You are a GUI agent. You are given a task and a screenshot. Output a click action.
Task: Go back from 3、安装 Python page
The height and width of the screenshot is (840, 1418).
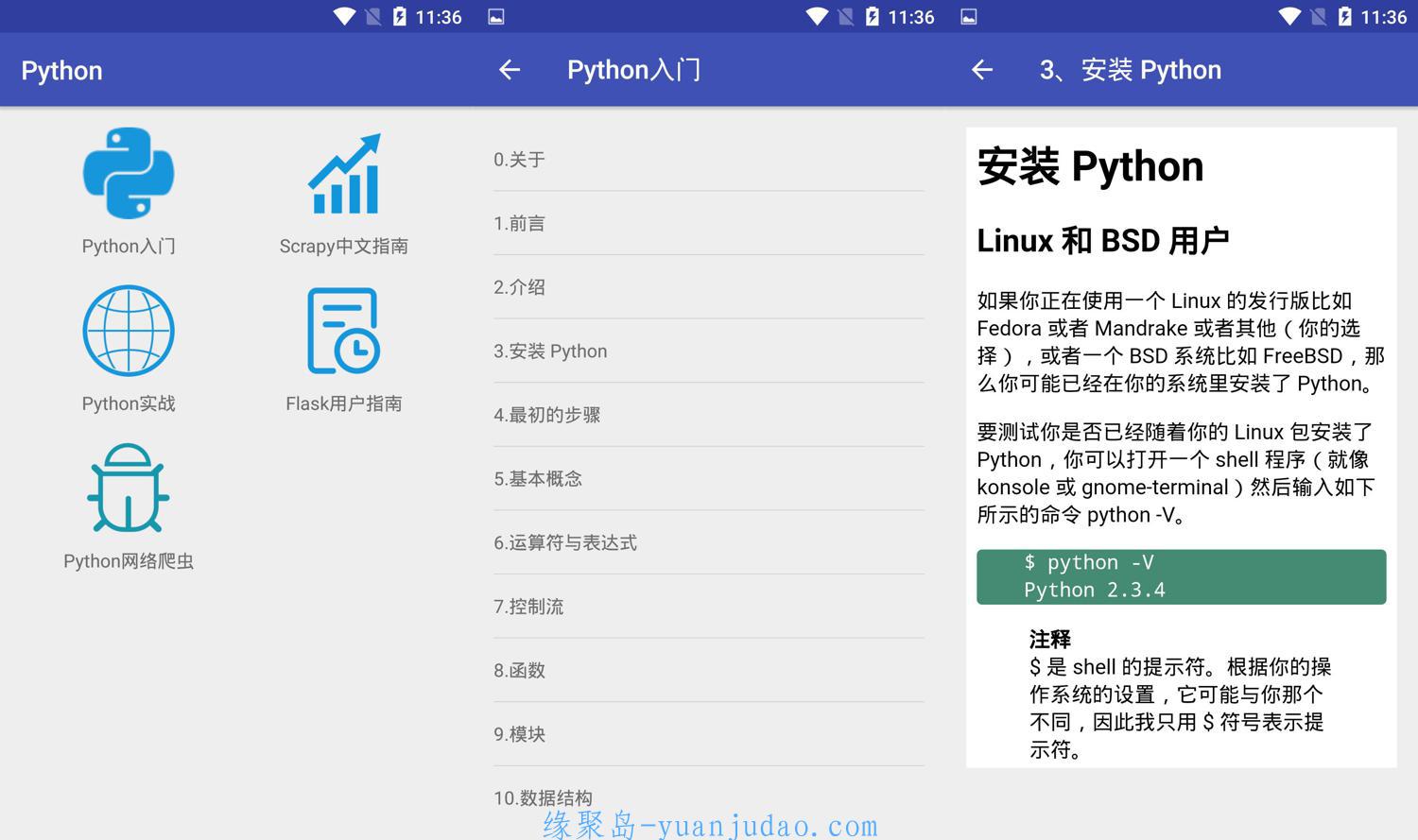(x=982, y=70)
